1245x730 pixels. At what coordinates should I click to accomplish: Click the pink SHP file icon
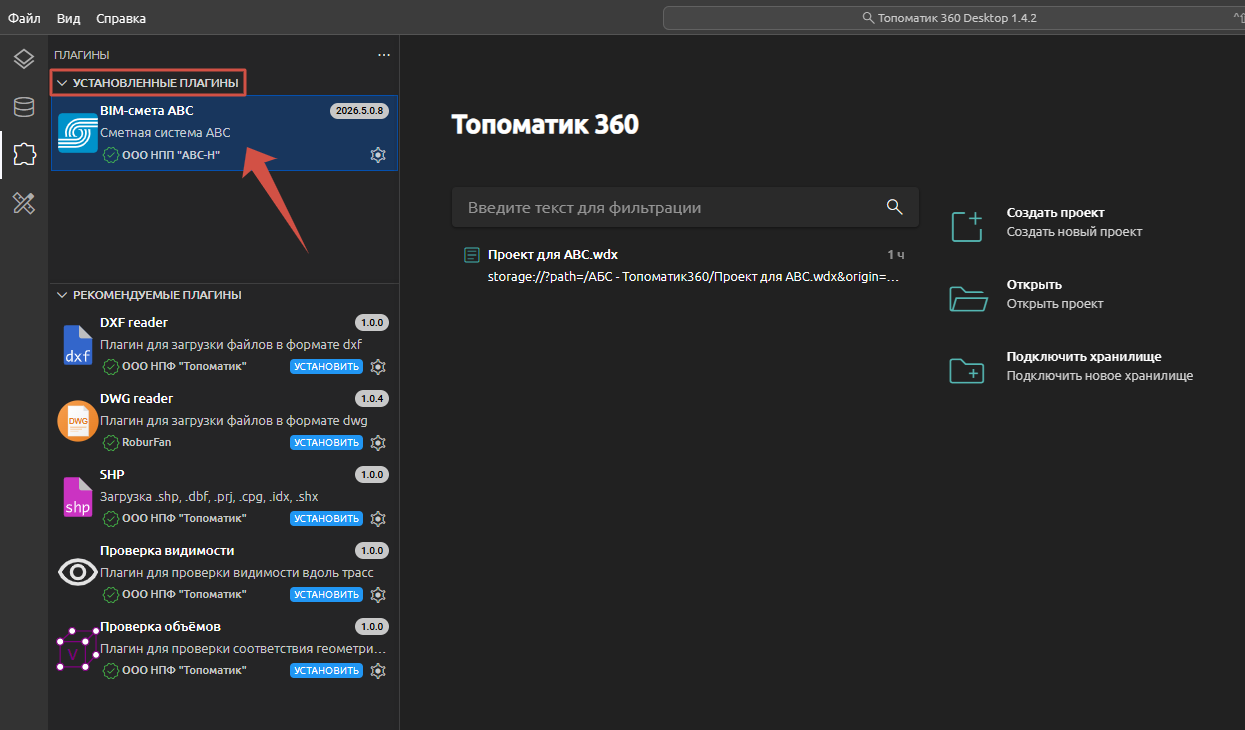click(77, 497)
